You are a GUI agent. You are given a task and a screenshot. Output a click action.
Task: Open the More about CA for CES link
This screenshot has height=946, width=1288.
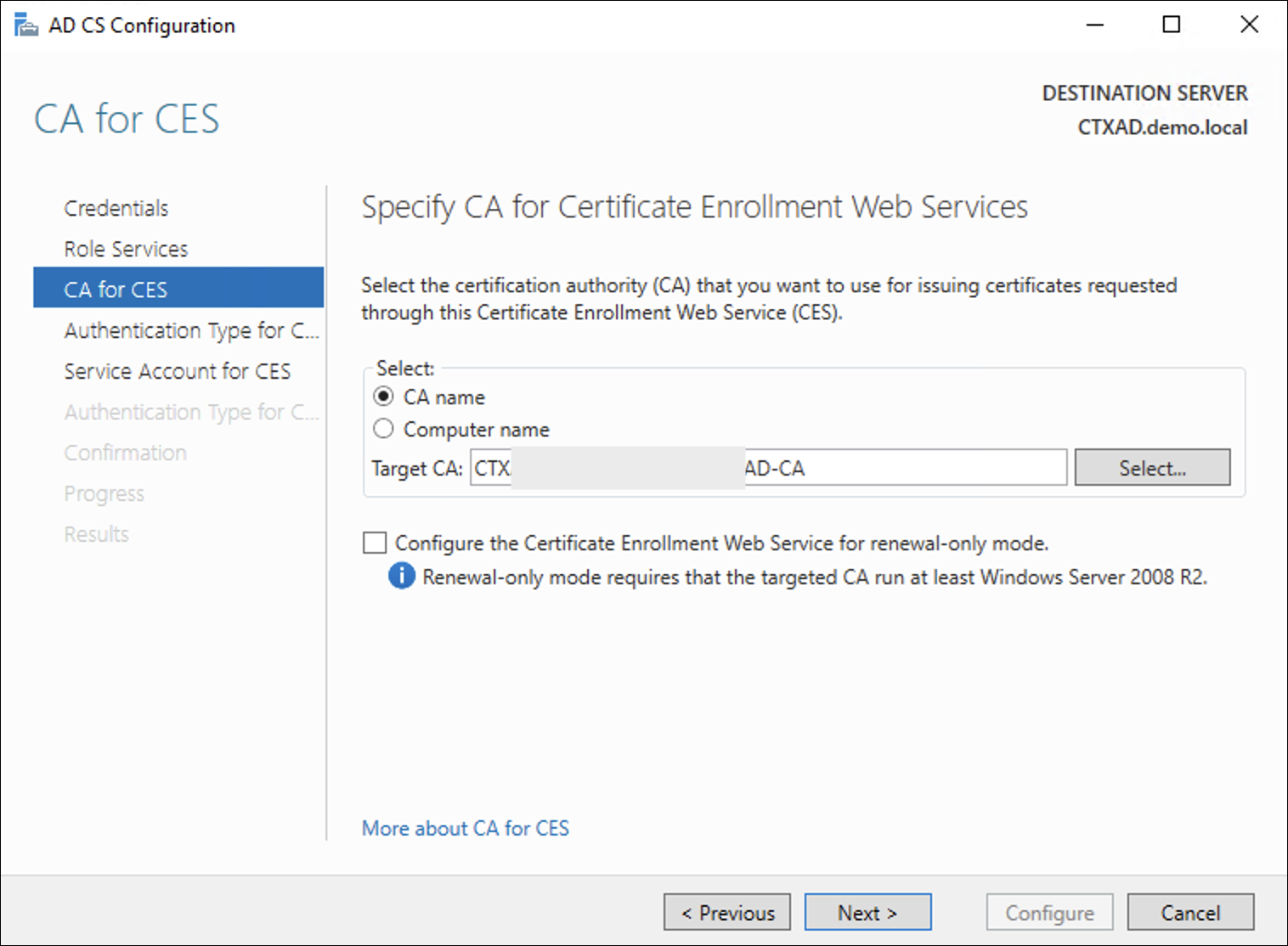coord(465,828)
